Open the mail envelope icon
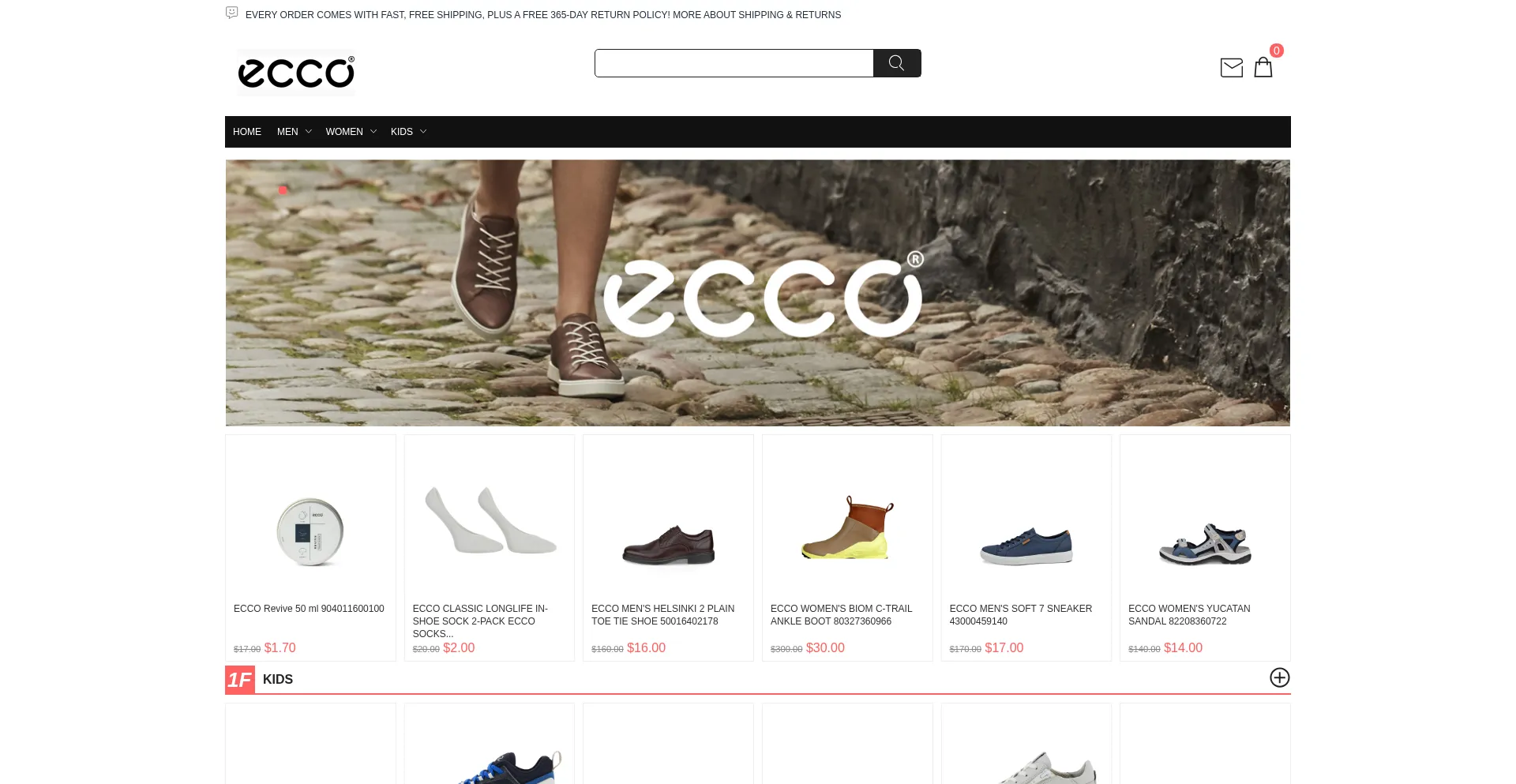 tap(1231, 68)
